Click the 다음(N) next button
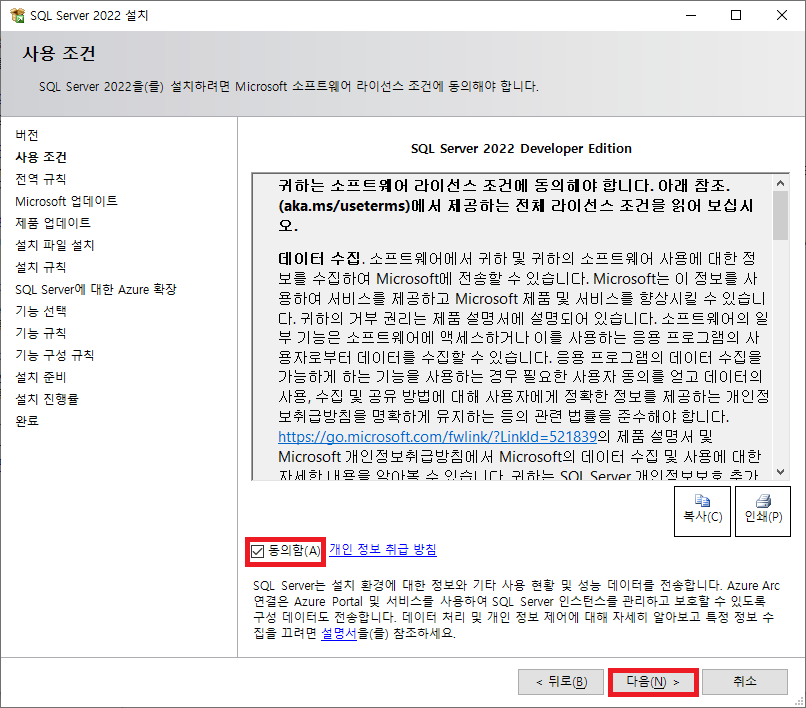This screenshot has height=708, width=806. [x=653, y=682]
